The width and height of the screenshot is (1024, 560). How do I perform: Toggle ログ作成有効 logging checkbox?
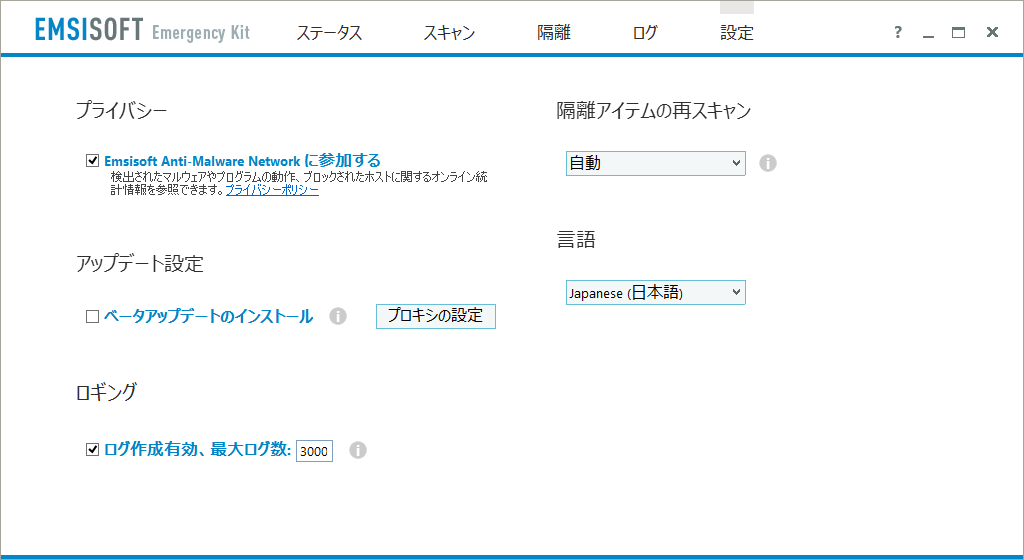click(92, 449)
